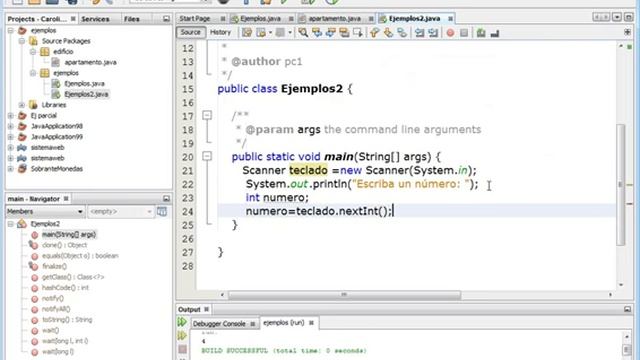Switch to the Services tab

click(95, 19)
